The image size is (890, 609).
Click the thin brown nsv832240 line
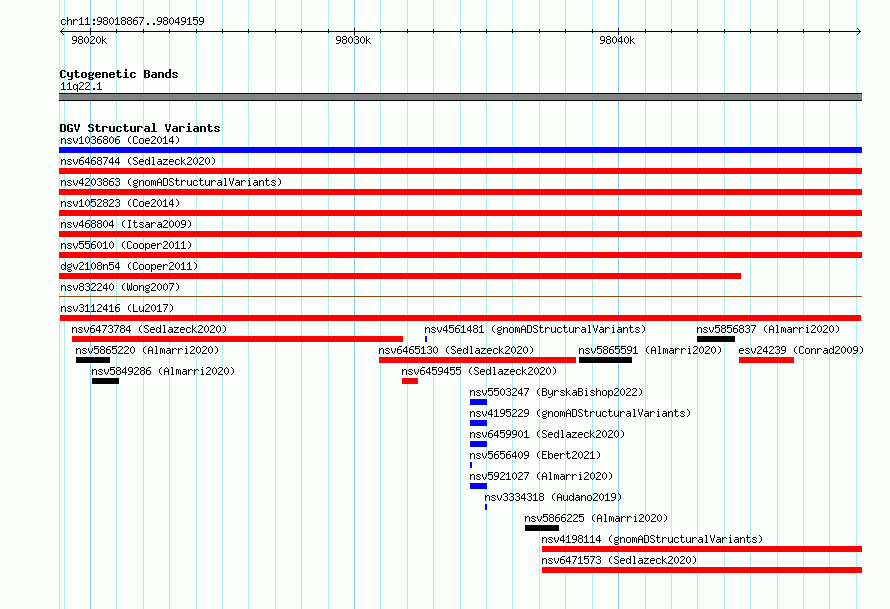pos(460,296)
